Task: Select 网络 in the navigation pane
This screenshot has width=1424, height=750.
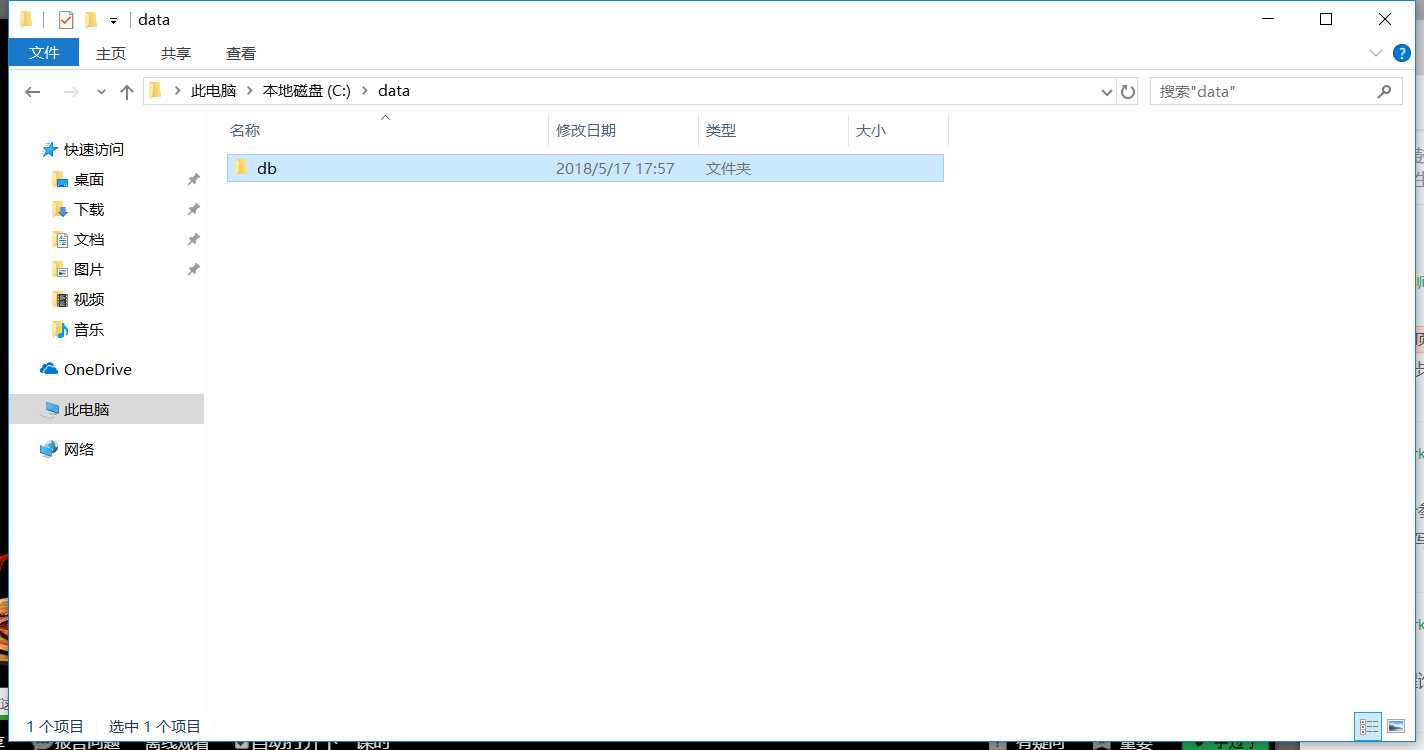Action: pyautogui.click(x=79, y=449)
